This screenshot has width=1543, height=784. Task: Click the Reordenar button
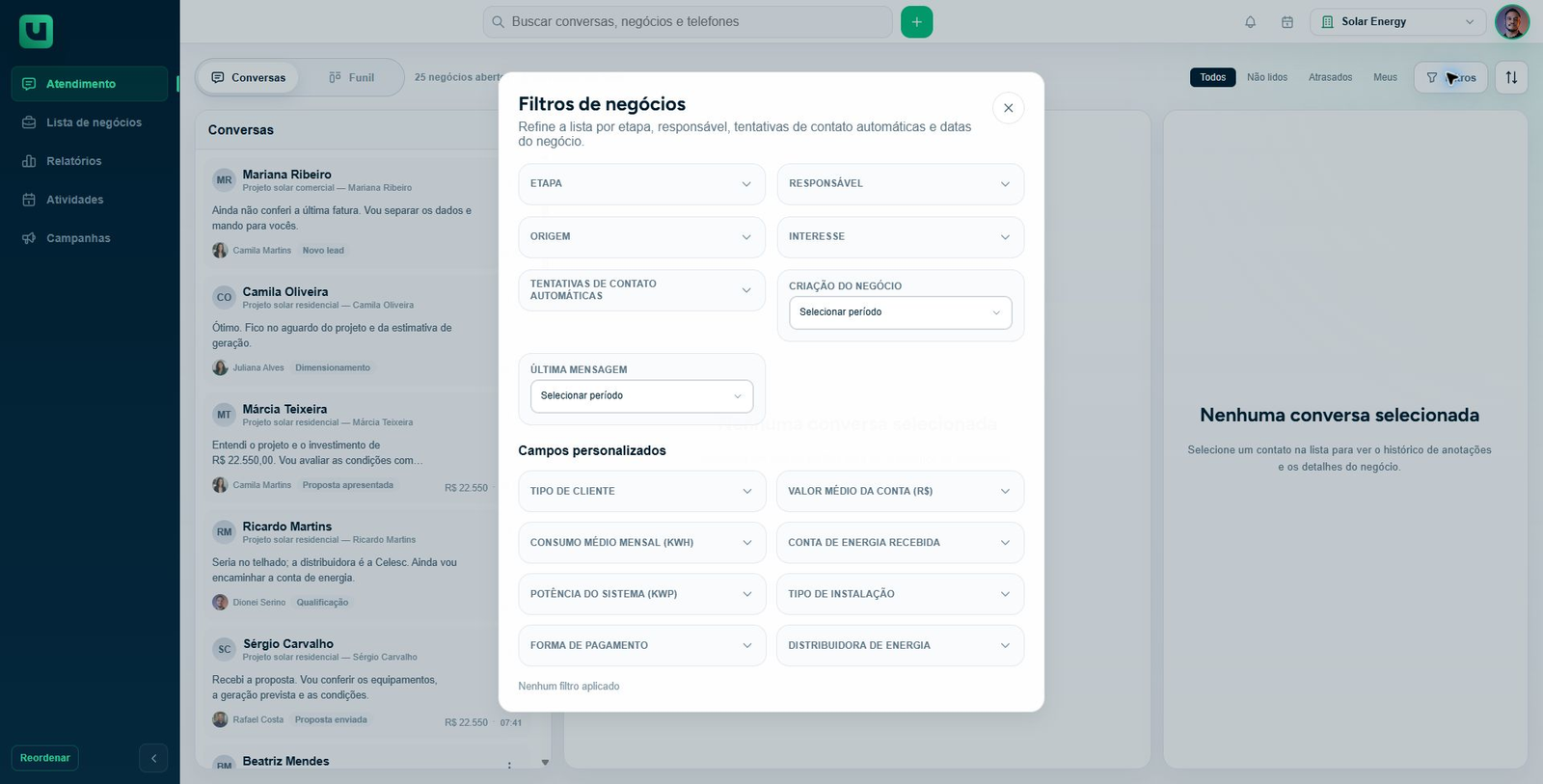(45, 758)
